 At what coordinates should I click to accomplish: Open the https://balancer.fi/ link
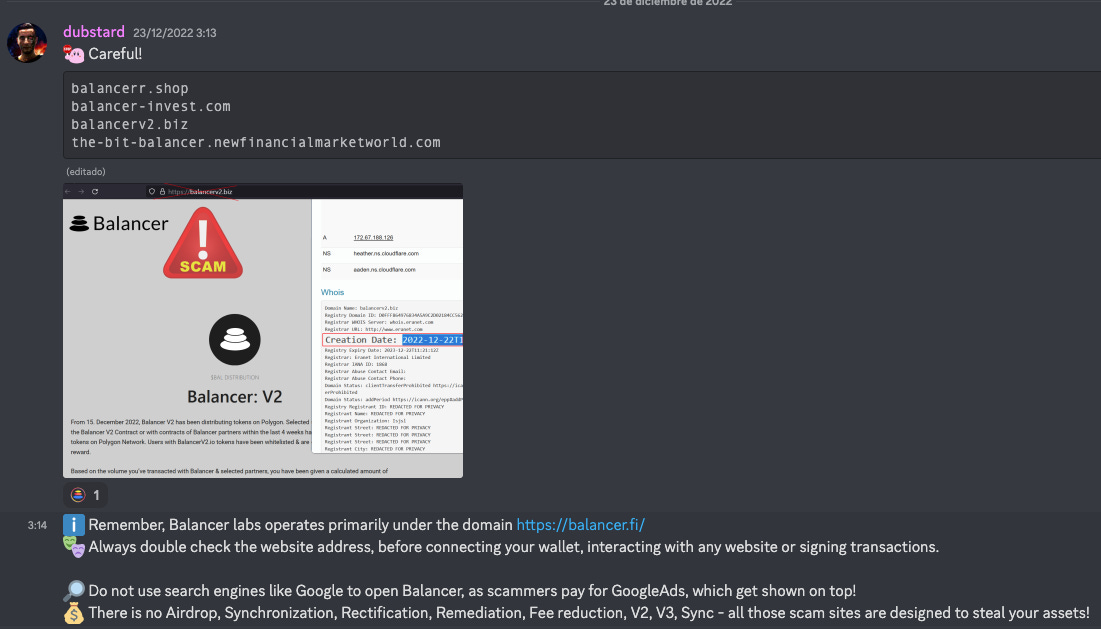[581, 524]
